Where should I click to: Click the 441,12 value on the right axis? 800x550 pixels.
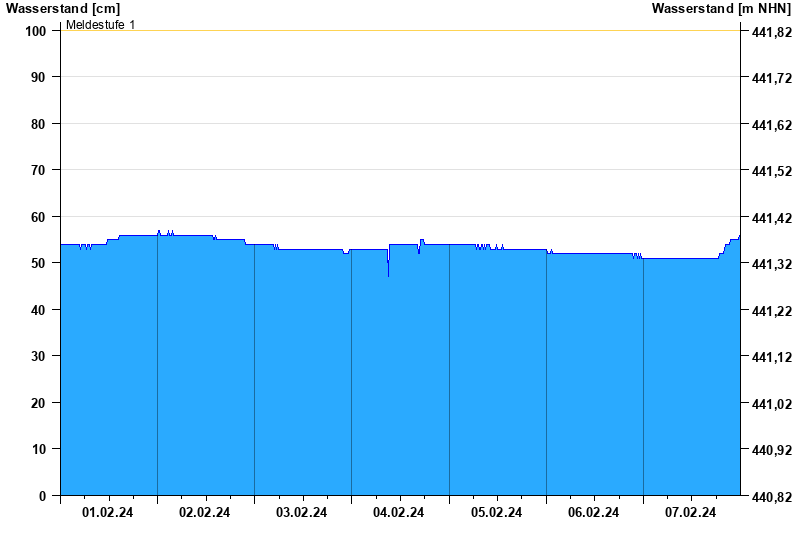tap(770, 357)
